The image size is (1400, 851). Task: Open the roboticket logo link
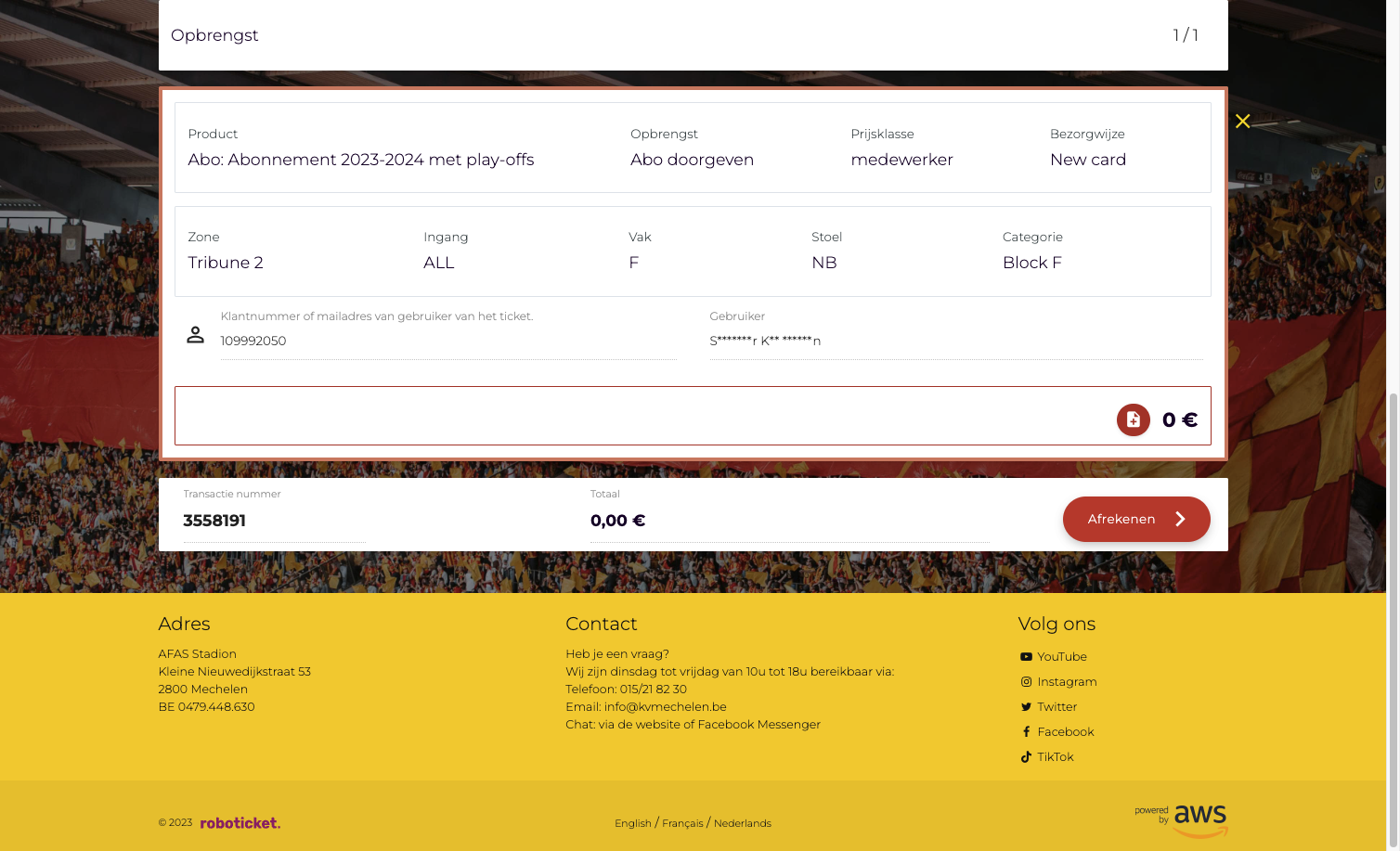240,823
